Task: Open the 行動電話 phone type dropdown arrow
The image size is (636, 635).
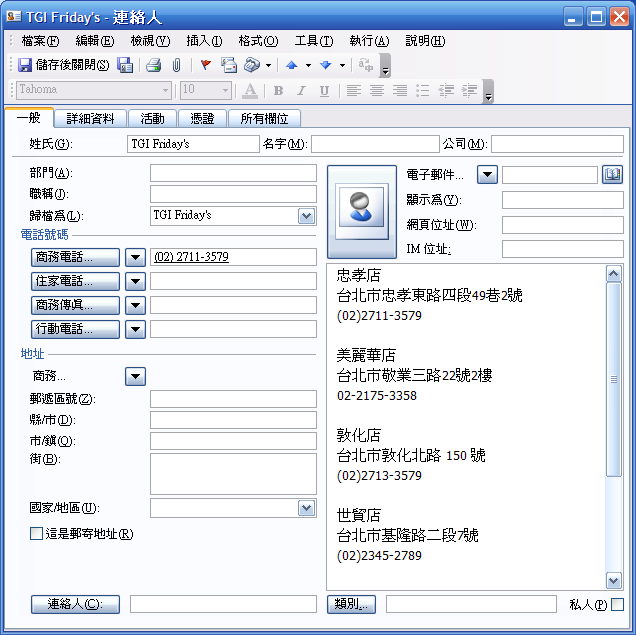Action: (135, 329)
